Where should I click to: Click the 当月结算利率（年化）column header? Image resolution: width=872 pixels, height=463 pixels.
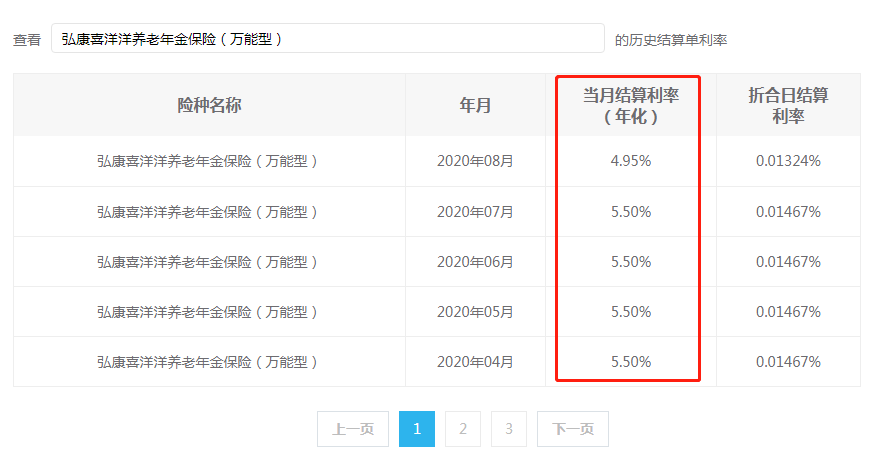(631, 106)
